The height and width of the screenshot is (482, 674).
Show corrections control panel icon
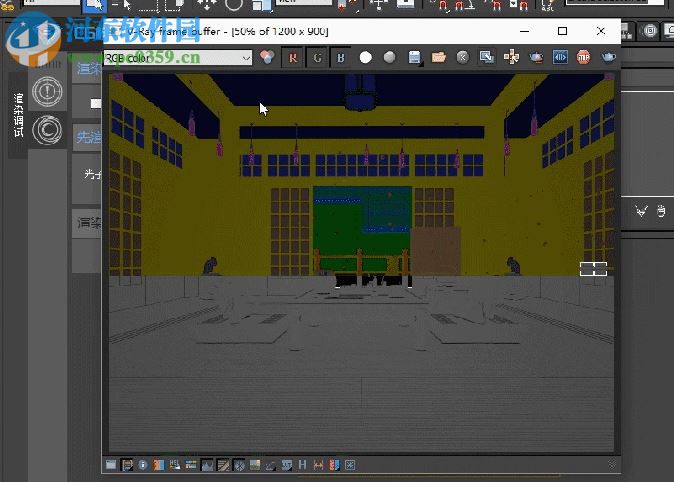pos(111,465)
